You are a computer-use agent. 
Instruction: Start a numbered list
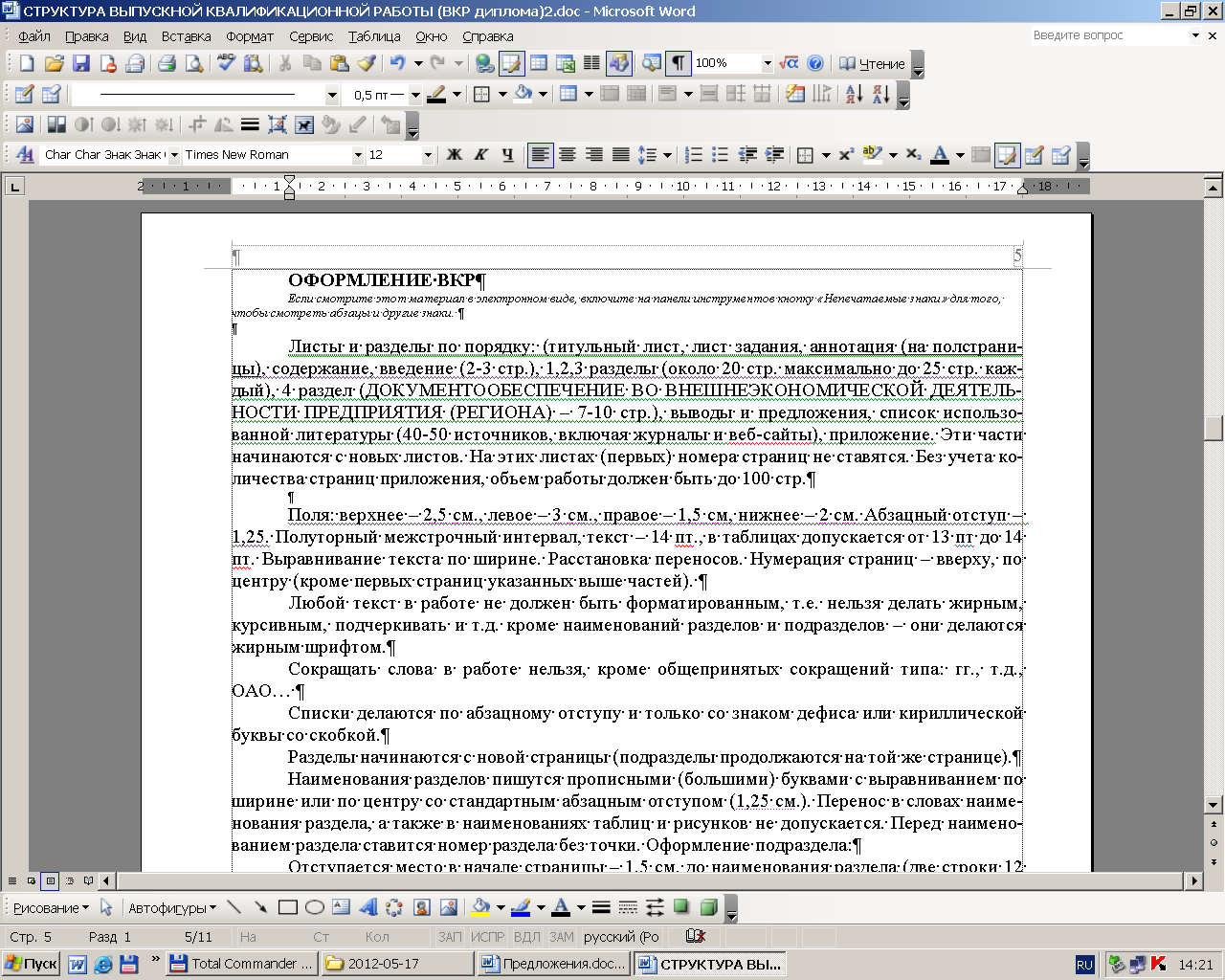[x=694, y=155]
